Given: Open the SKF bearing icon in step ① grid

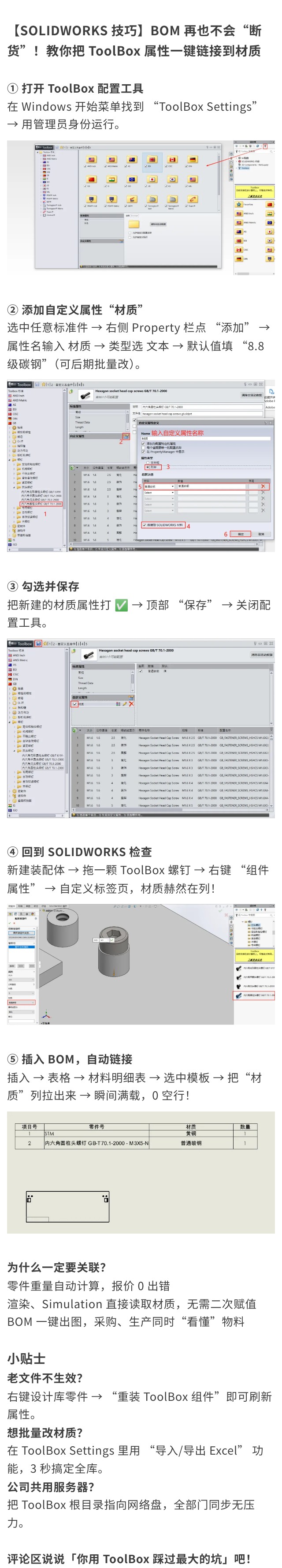Looking at the screenshot, I should coord(132,198).
